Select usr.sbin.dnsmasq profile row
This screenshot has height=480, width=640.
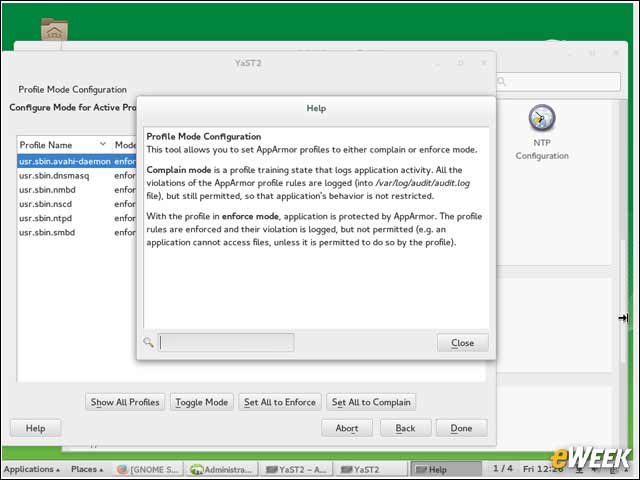click(77, 176)
